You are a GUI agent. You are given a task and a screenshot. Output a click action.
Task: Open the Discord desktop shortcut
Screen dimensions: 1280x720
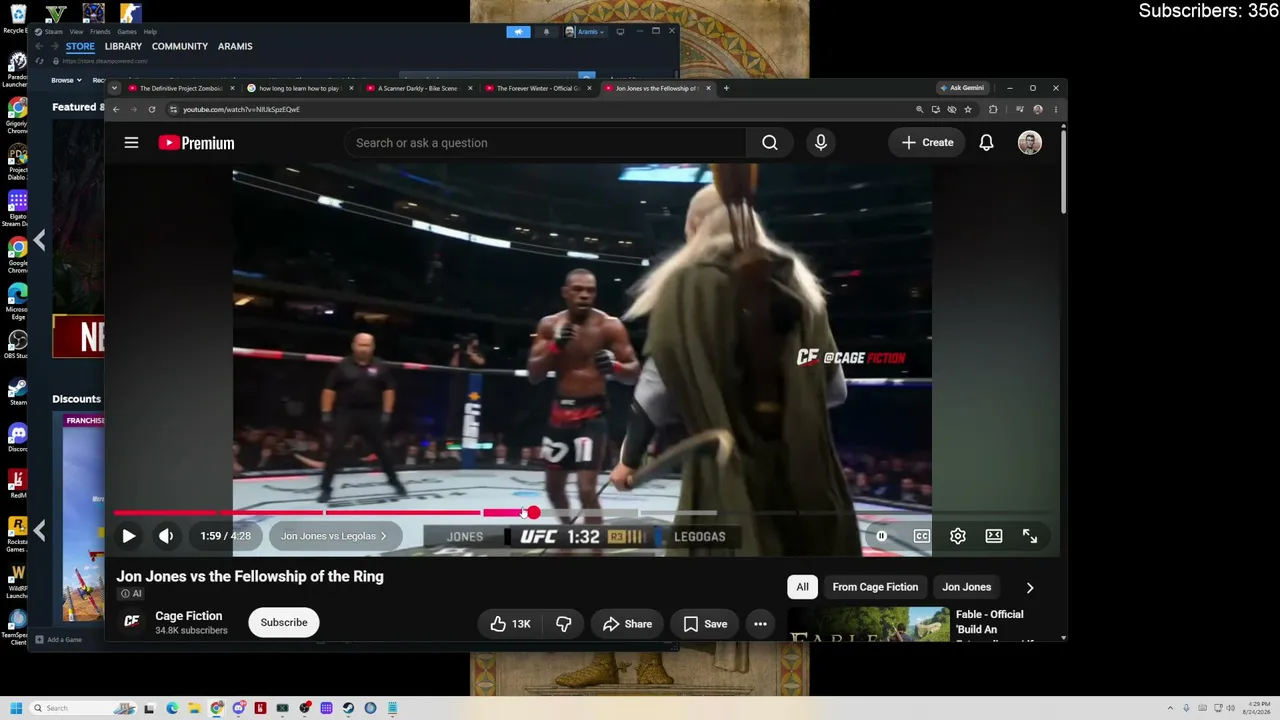tap(17, 438)
